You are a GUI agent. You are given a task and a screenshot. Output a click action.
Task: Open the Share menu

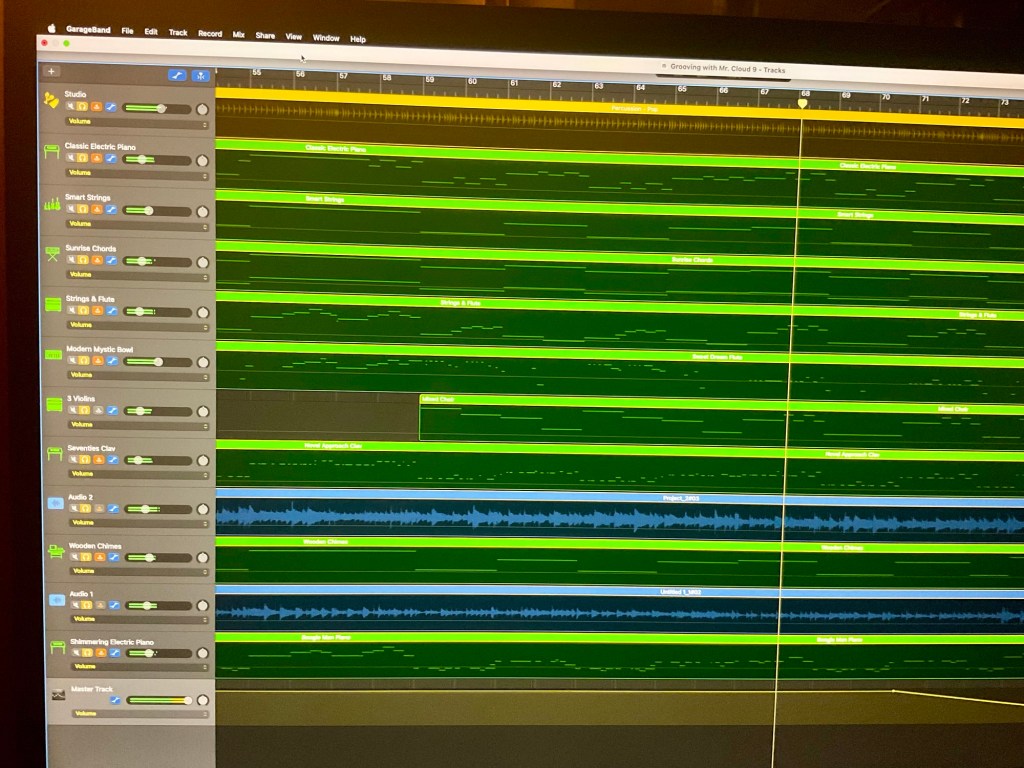(x=265, y=36)
